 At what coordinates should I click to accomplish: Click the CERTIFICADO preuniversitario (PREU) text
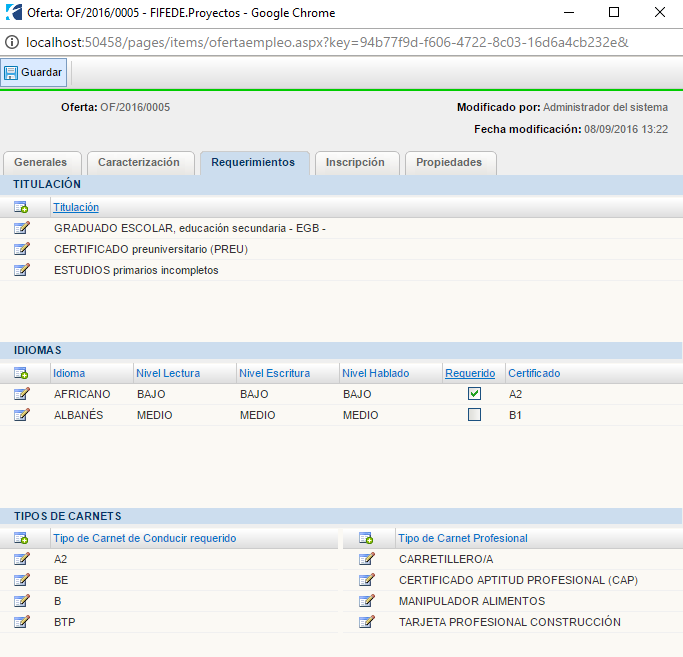151,249
